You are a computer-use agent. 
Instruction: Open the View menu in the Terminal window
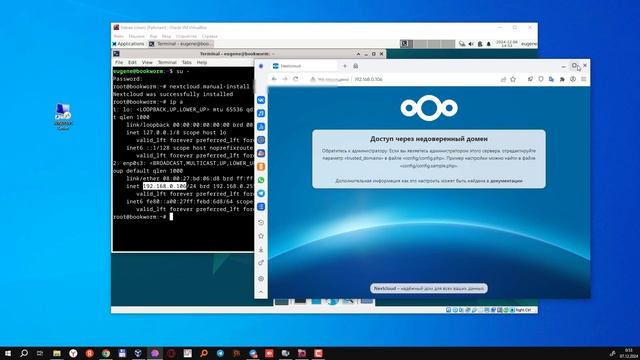pos(147,62)
